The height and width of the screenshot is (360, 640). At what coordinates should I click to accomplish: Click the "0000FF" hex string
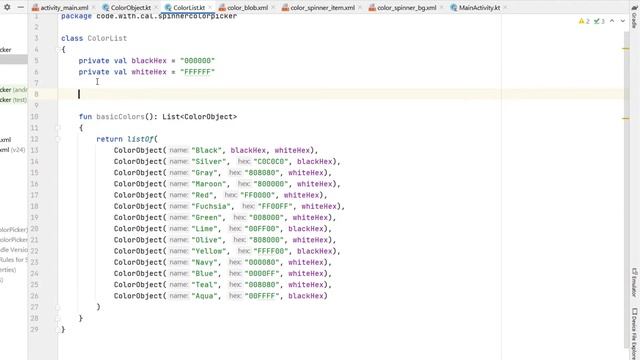[262, 273]
